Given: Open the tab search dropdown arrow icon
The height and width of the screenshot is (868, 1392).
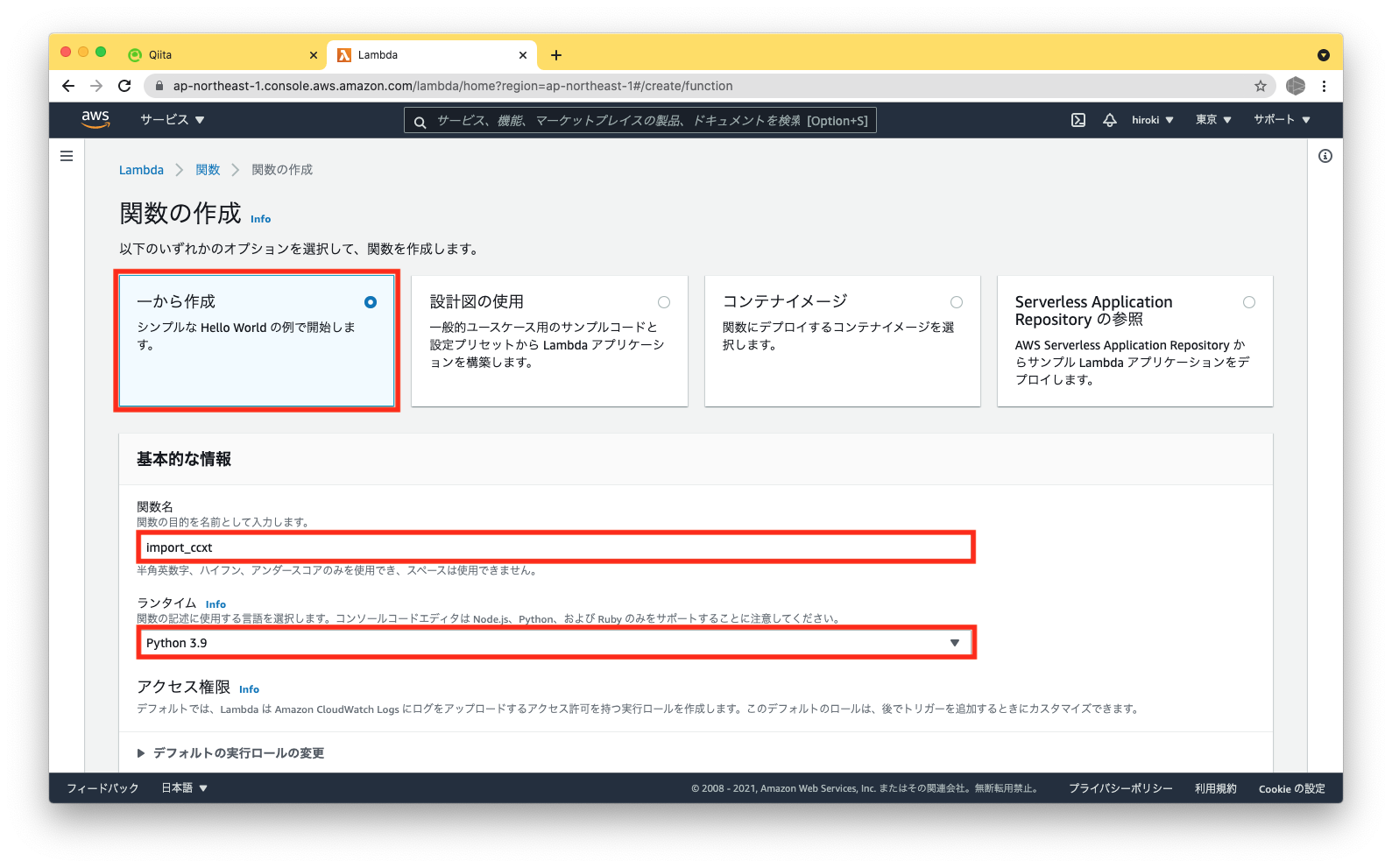Looking at the screenshot, I should pyautogui.click(x=1324, y=55).
